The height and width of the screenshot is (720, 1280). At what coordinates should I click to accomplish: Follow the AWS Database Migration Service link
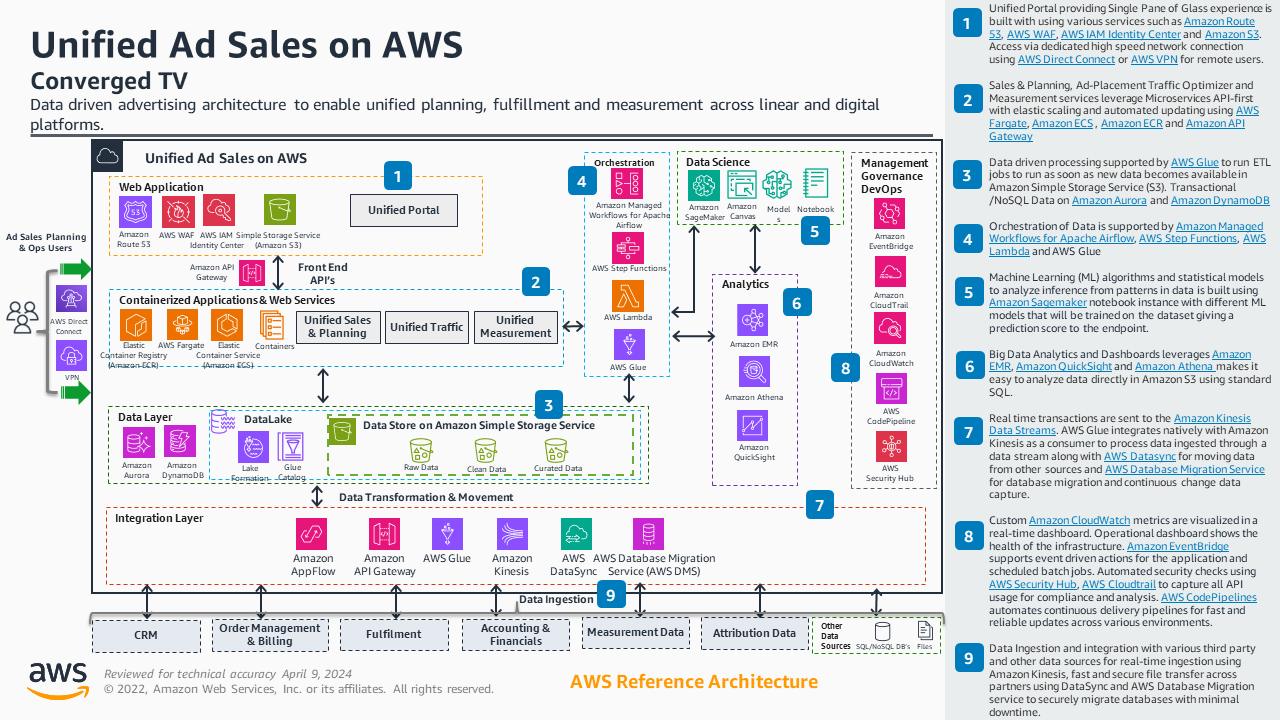pyautogui.click(x=1185, y=470)
